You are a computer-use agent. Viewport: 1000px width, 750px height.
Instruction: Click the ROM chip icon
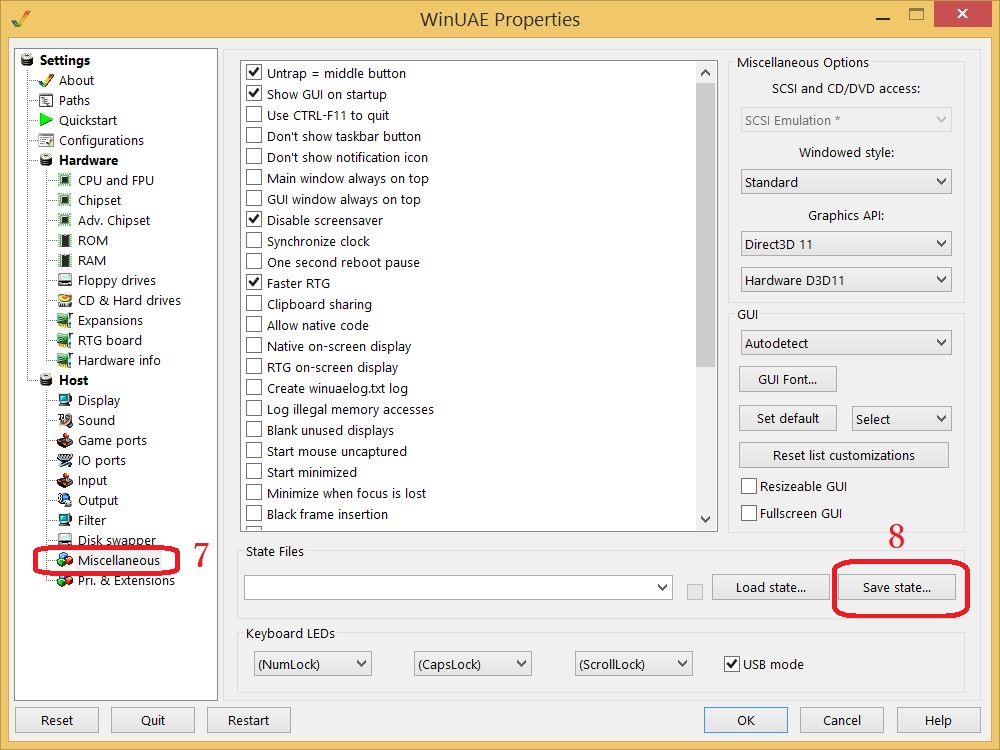(x=64, y=240)
